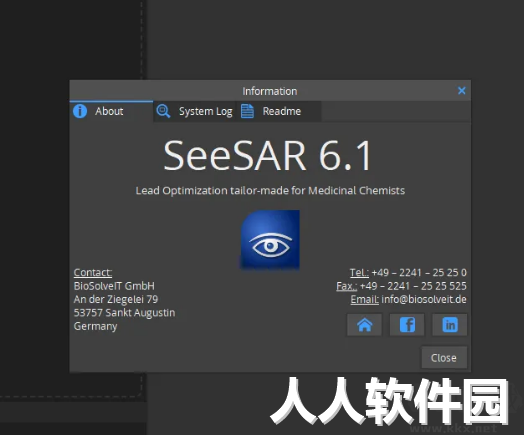Click the Information dialog title
Viewport: 524px width, 435px height.
(x=270, y=91)
